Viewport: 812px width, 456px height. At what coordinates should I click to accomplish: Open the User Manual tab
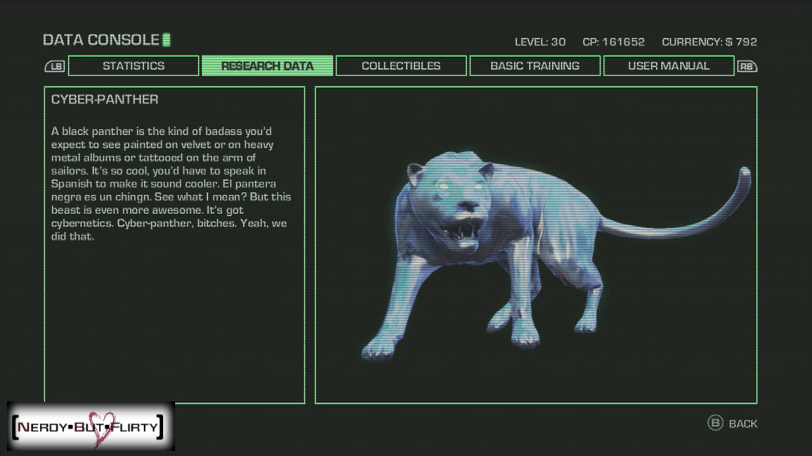tap(669, 66)
